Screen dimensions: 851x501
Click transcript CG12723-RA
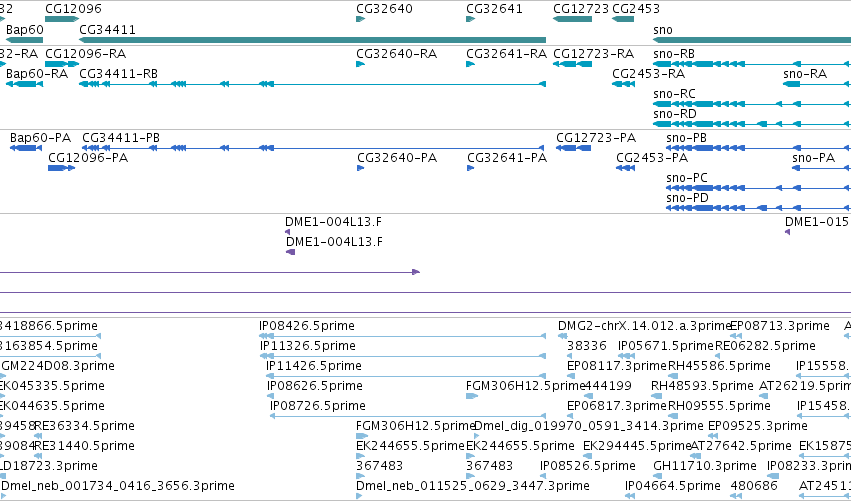(593, 53)
